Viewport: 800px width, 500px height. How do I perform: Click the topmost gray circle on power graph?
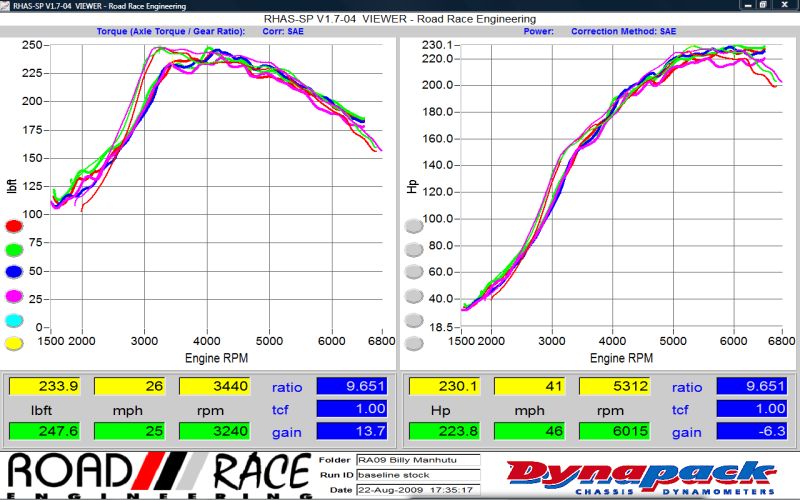pos(413,226)
